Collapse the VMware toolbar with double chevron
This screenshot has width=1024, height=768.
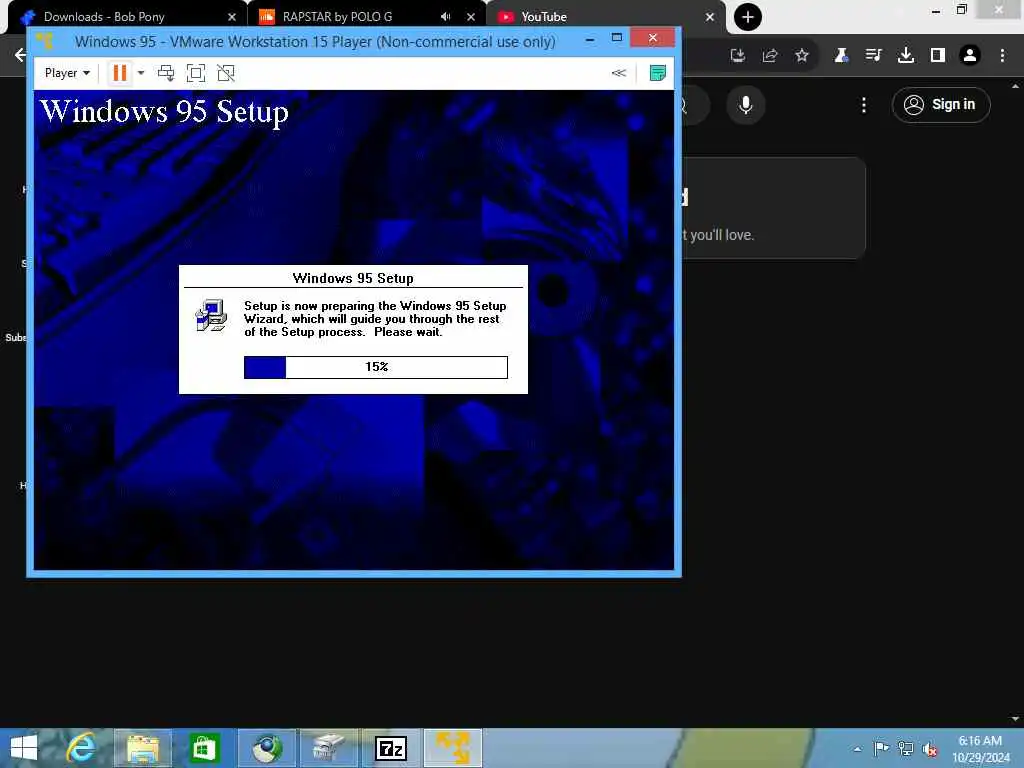pyautogui.click(x=618, y=73)
